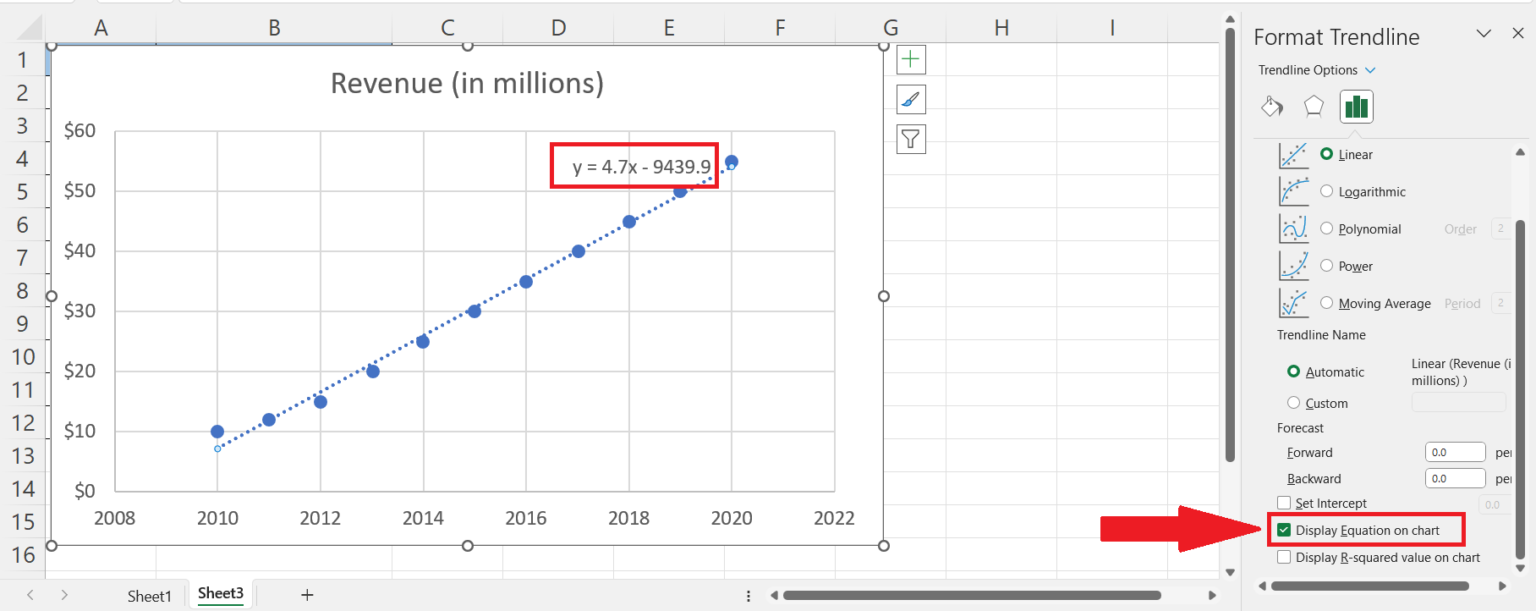The height and width of the screenshot is (611, 1536).
Task: Collapse the Format Trendline pane chevron
Action: [1483, 33]
